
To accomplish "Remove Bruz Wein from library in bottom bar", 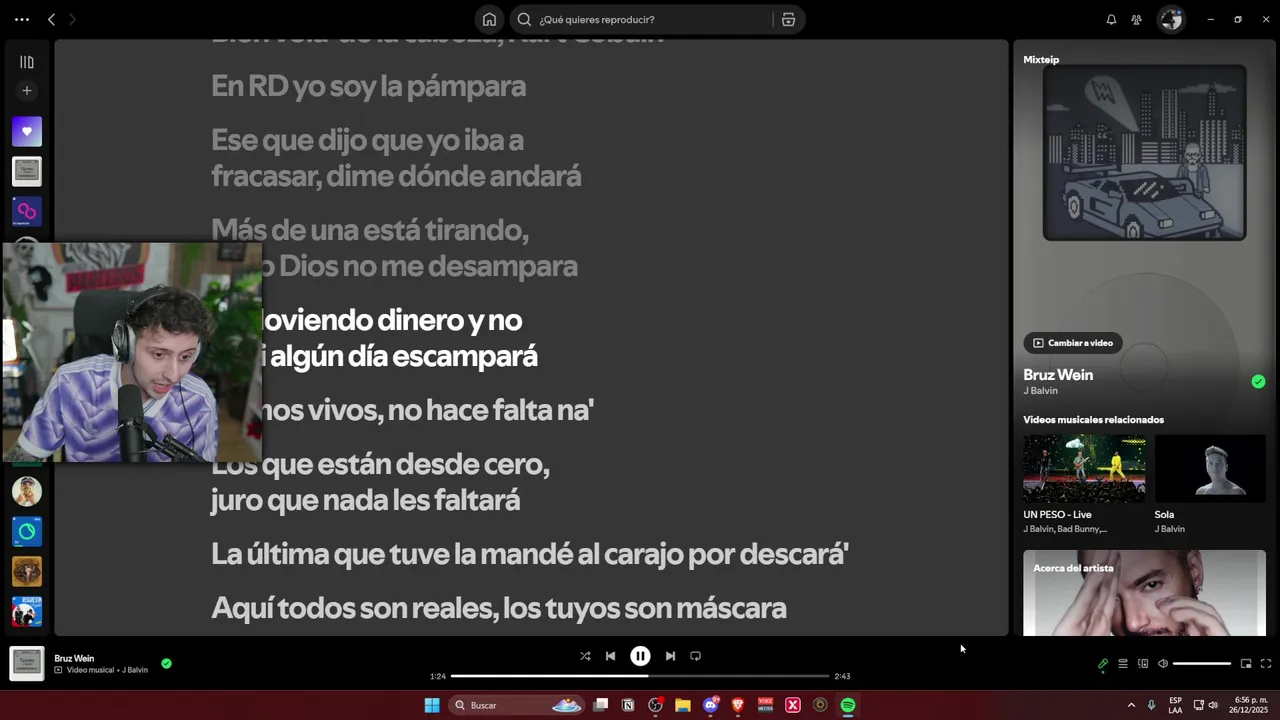I will [166, 663].
